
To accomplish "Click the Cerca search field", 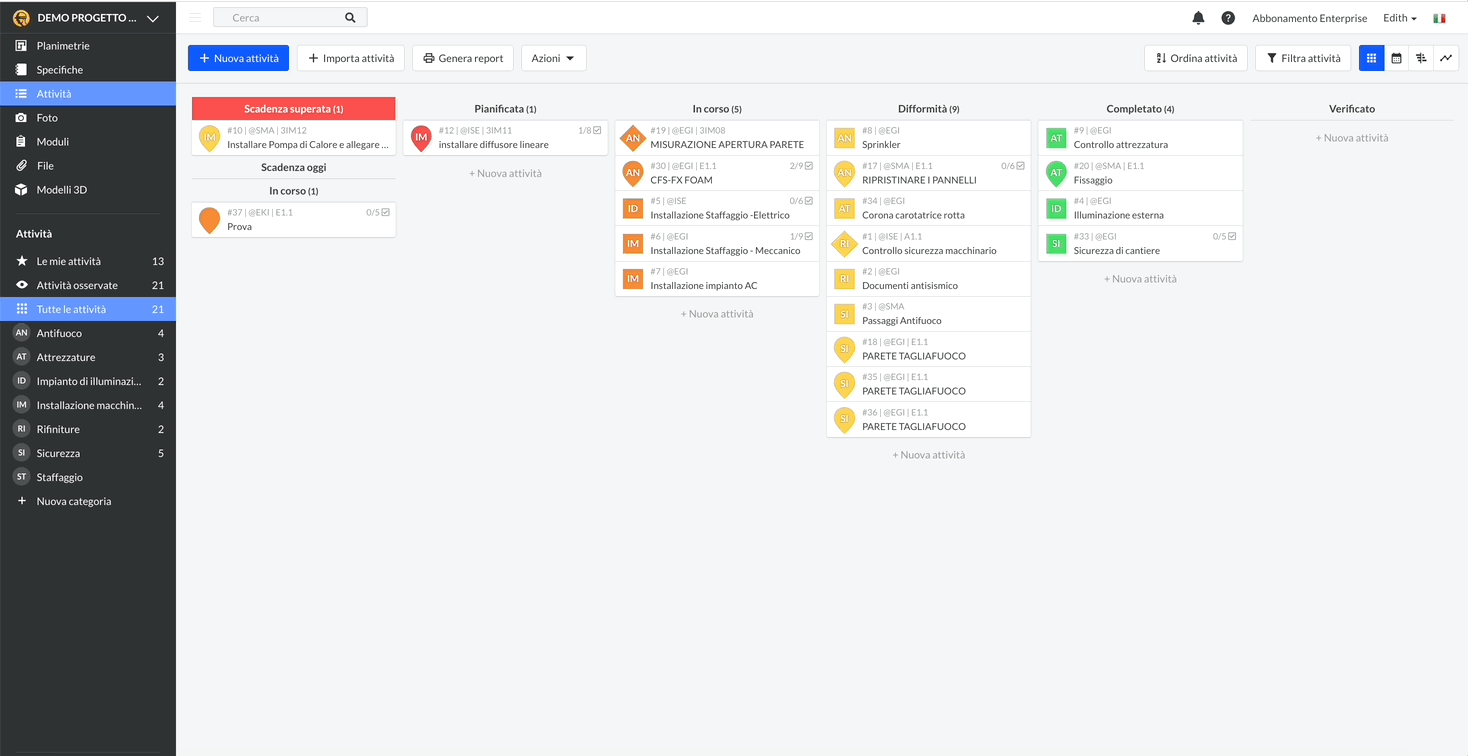I will point(280,18).
